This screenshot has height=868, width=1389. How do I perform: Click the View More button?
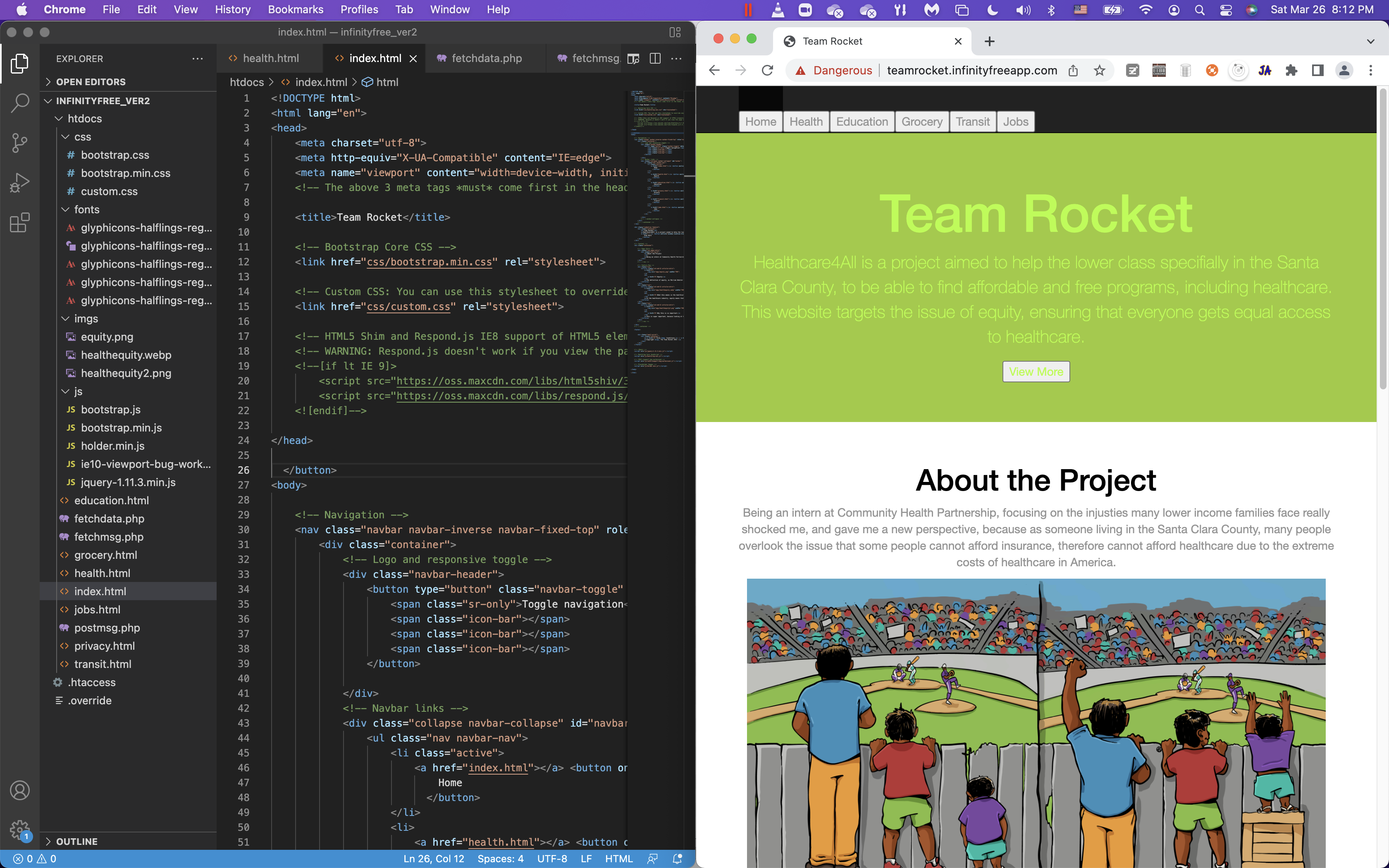pos(1036,372)
